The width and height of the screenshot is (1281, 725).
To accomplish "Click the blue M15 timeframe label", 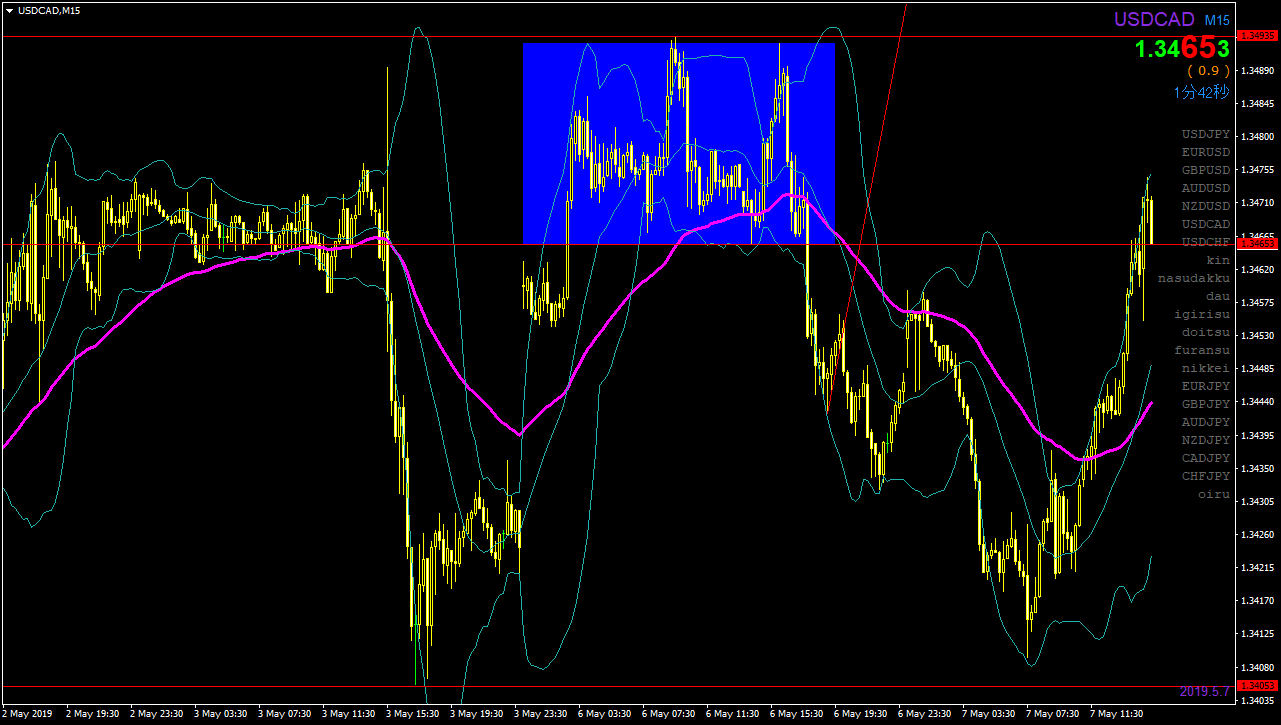I will (1217, 20).
